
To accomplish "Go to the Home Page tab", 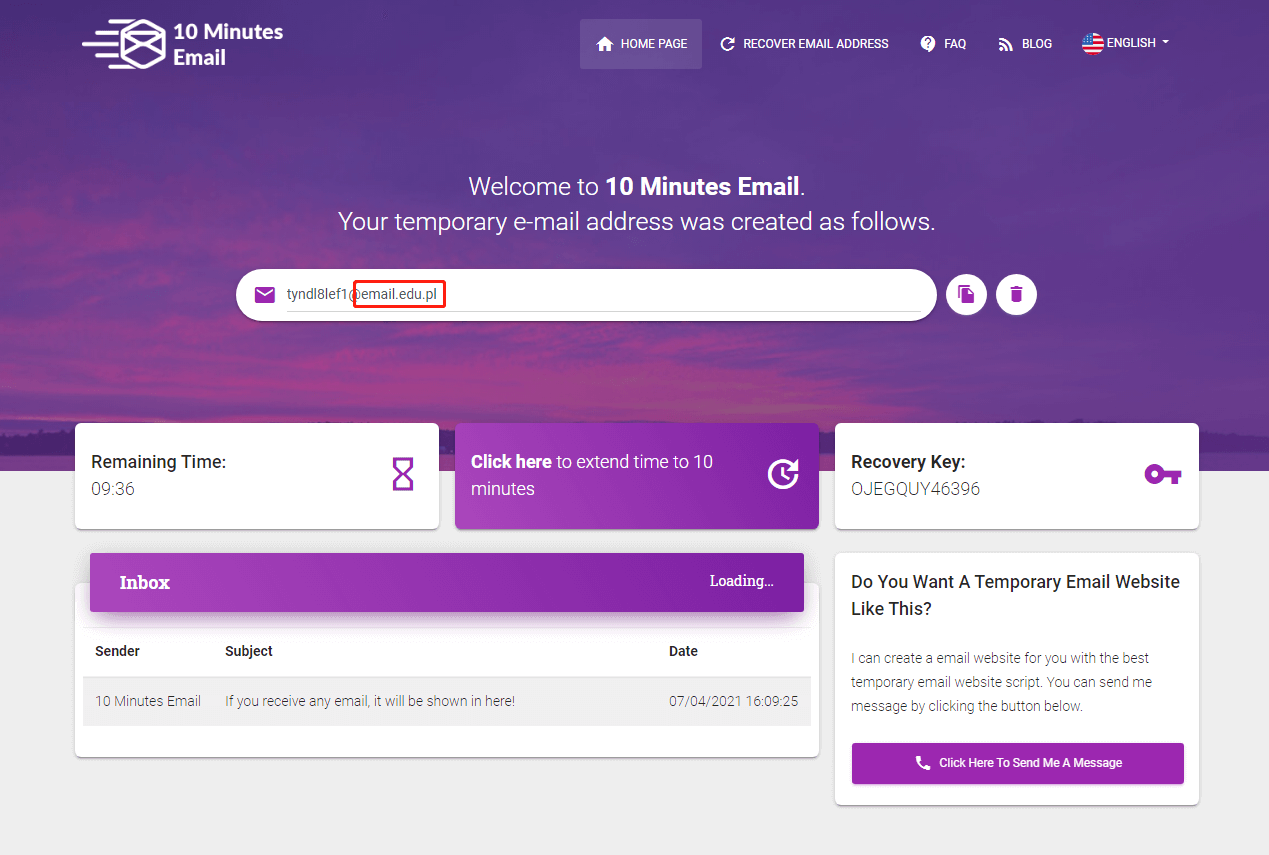I will (641, 44).
